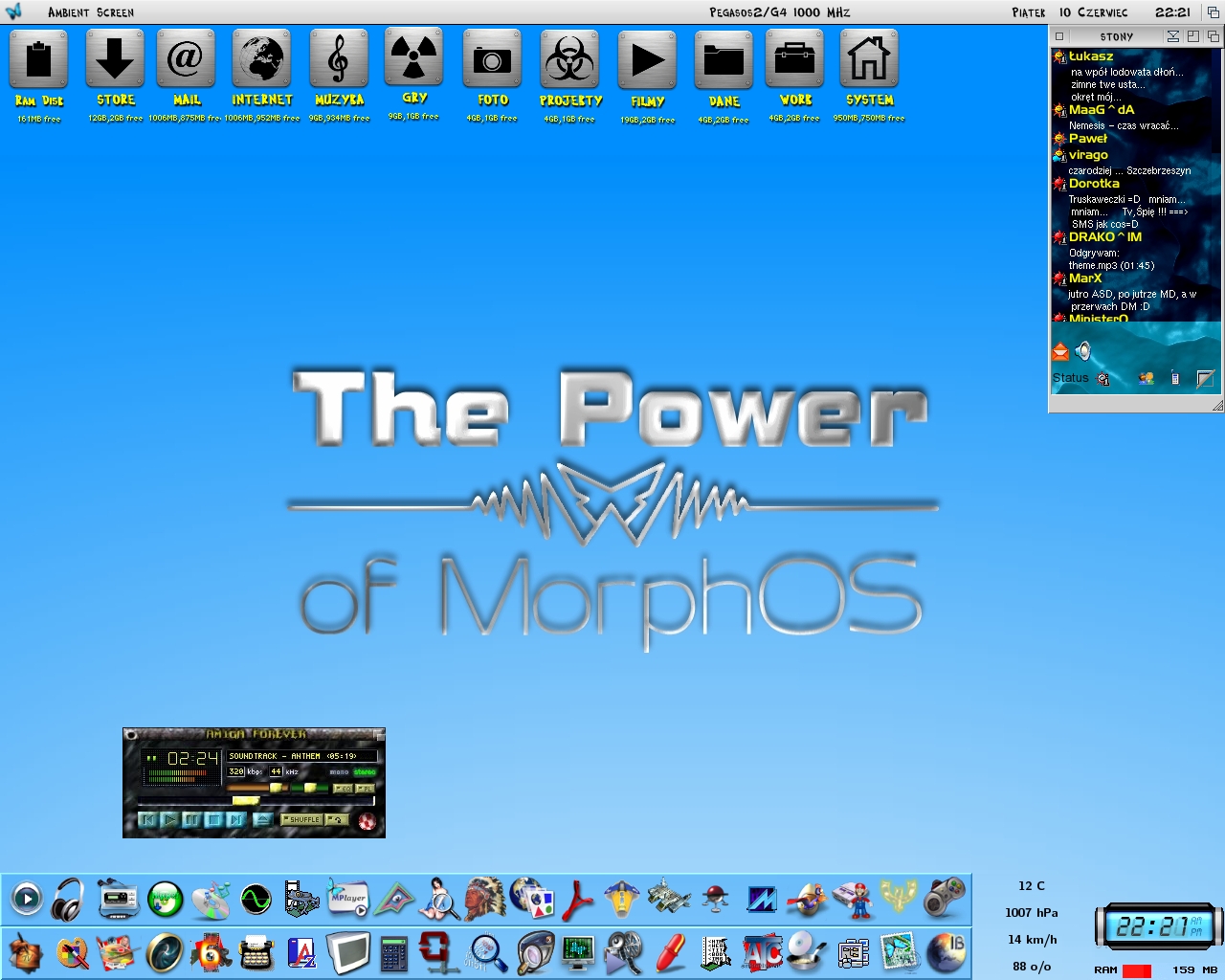Launch the headphones app in the dock
This screenshot has height=980, width=1225.
[69, 899]
